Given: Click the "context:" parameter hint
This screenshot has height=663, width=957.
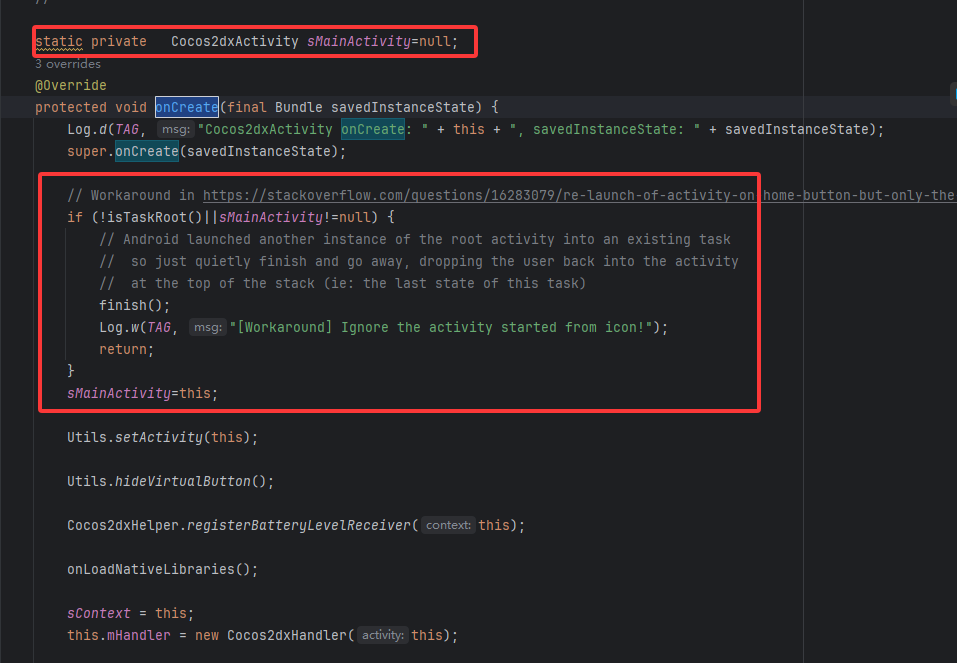Looking at the screenshot, I should pyautogui.click(x=449, y=525).
